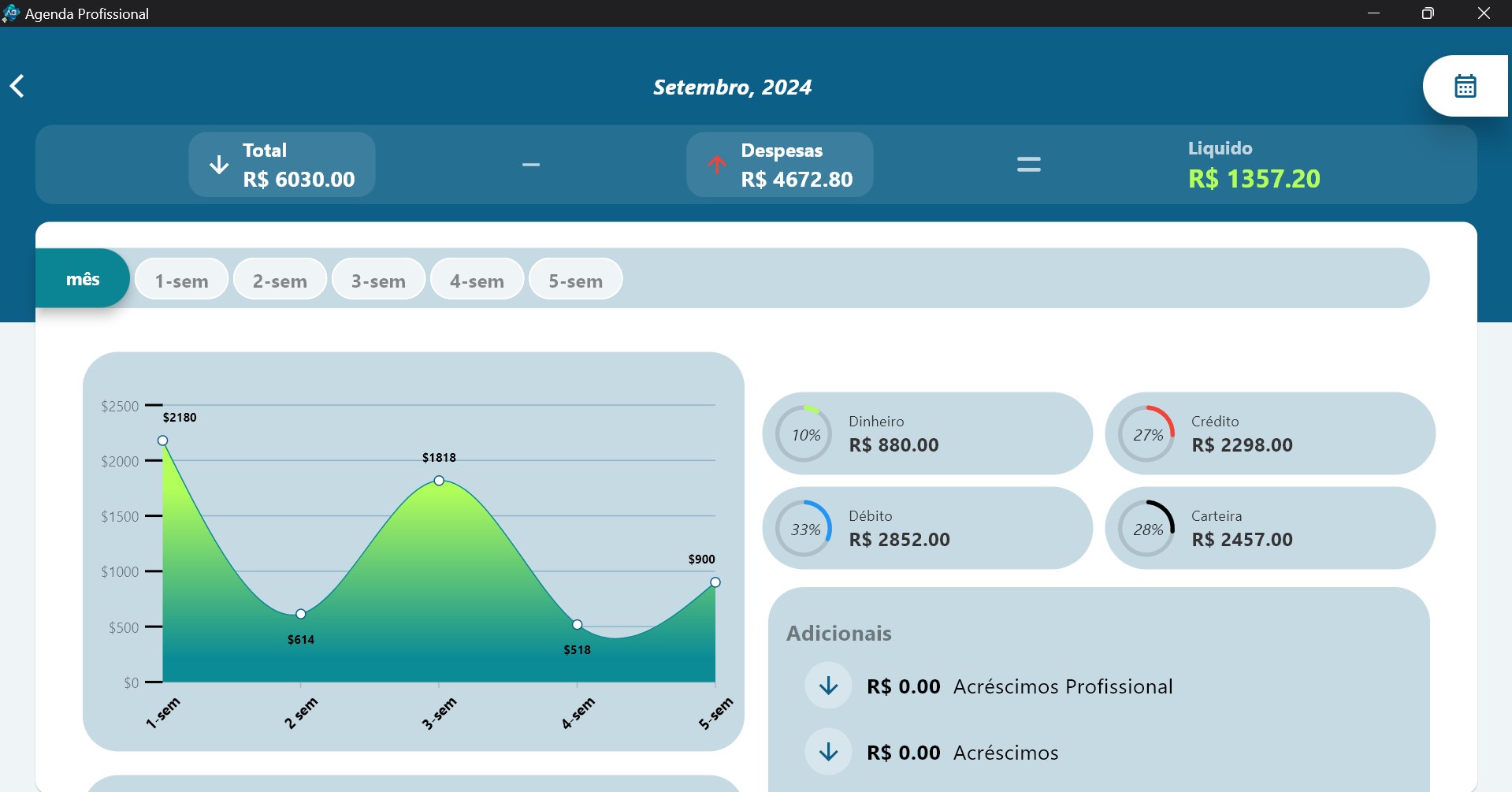The width and height of the screenshot is (1512, 792).
Task: Click the $1000 y-axis label
Action: click(120, 571)
